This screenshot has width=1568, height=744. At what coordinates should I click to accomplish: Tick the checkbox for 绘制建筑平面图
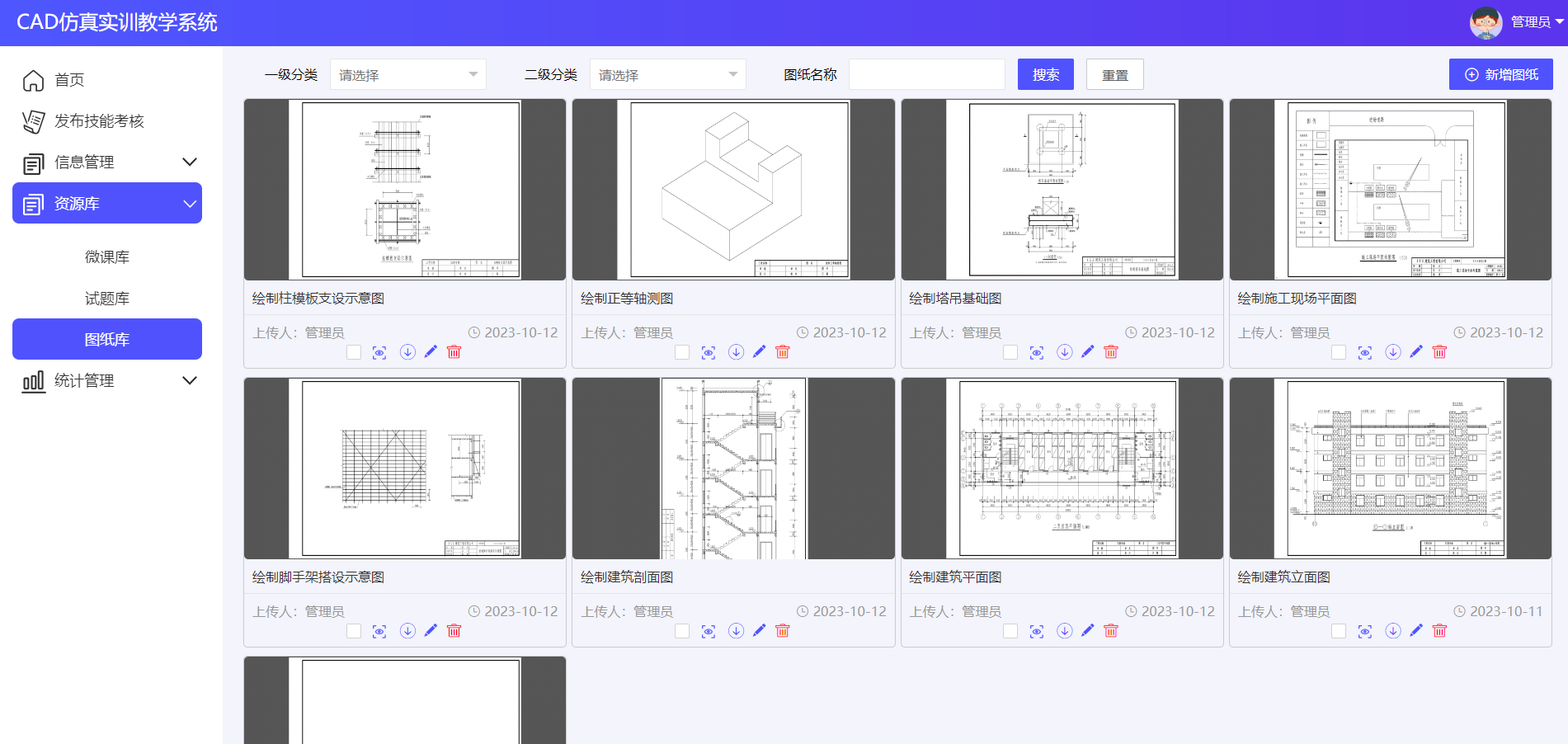1010,631
